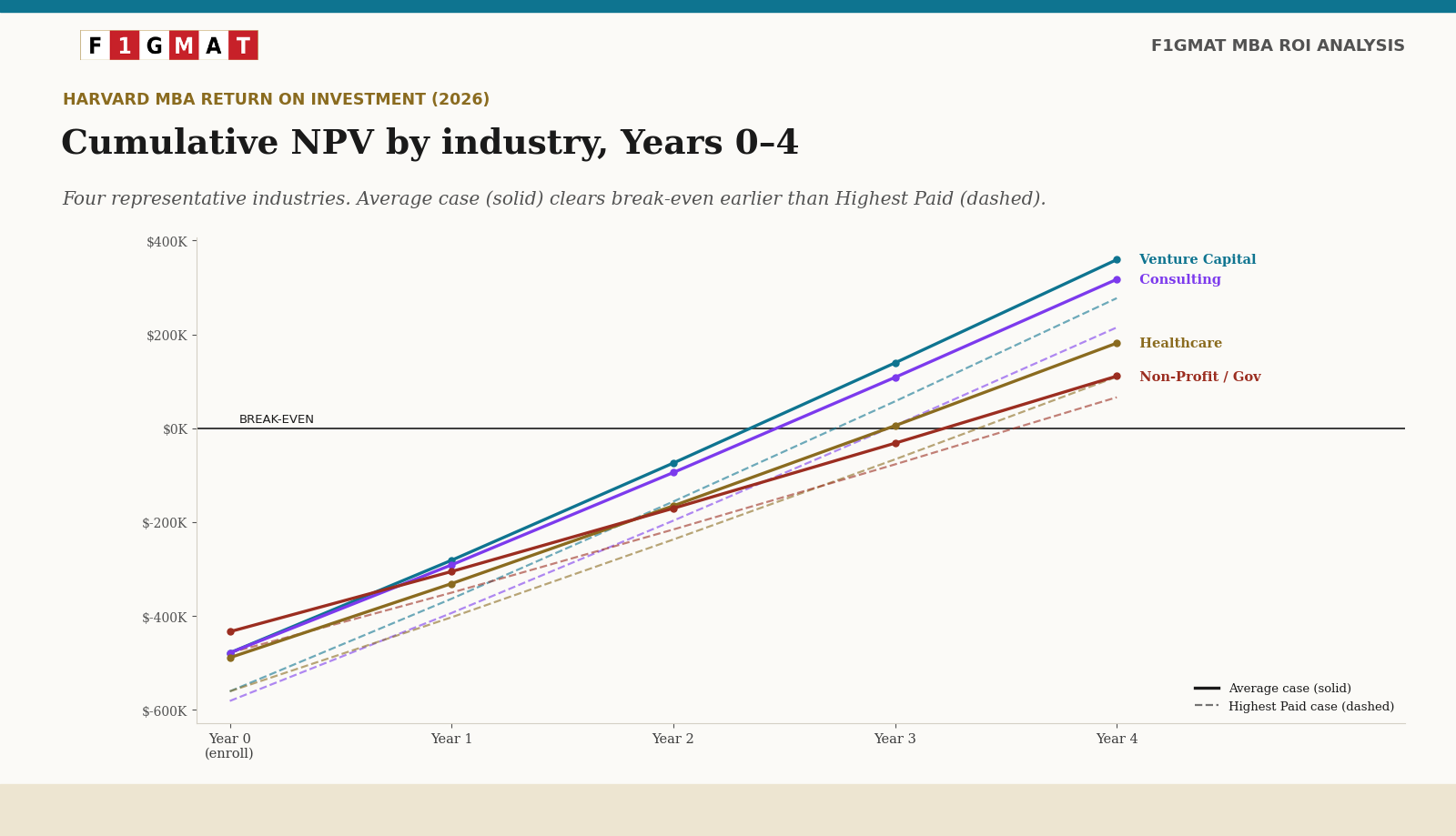Click the italic subtitle about four representative industries

click(x=554, y=199)
